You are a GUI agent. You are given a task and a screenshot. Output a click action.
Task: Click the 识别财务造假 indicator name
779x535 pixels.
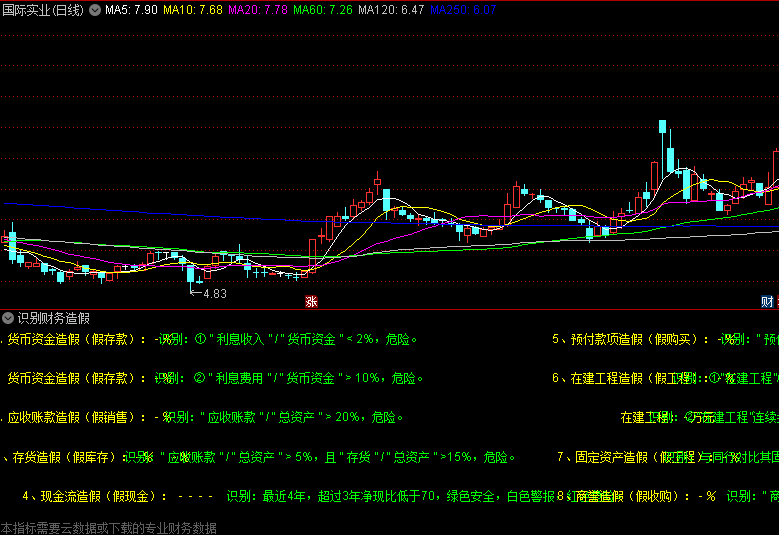[54, 318]
